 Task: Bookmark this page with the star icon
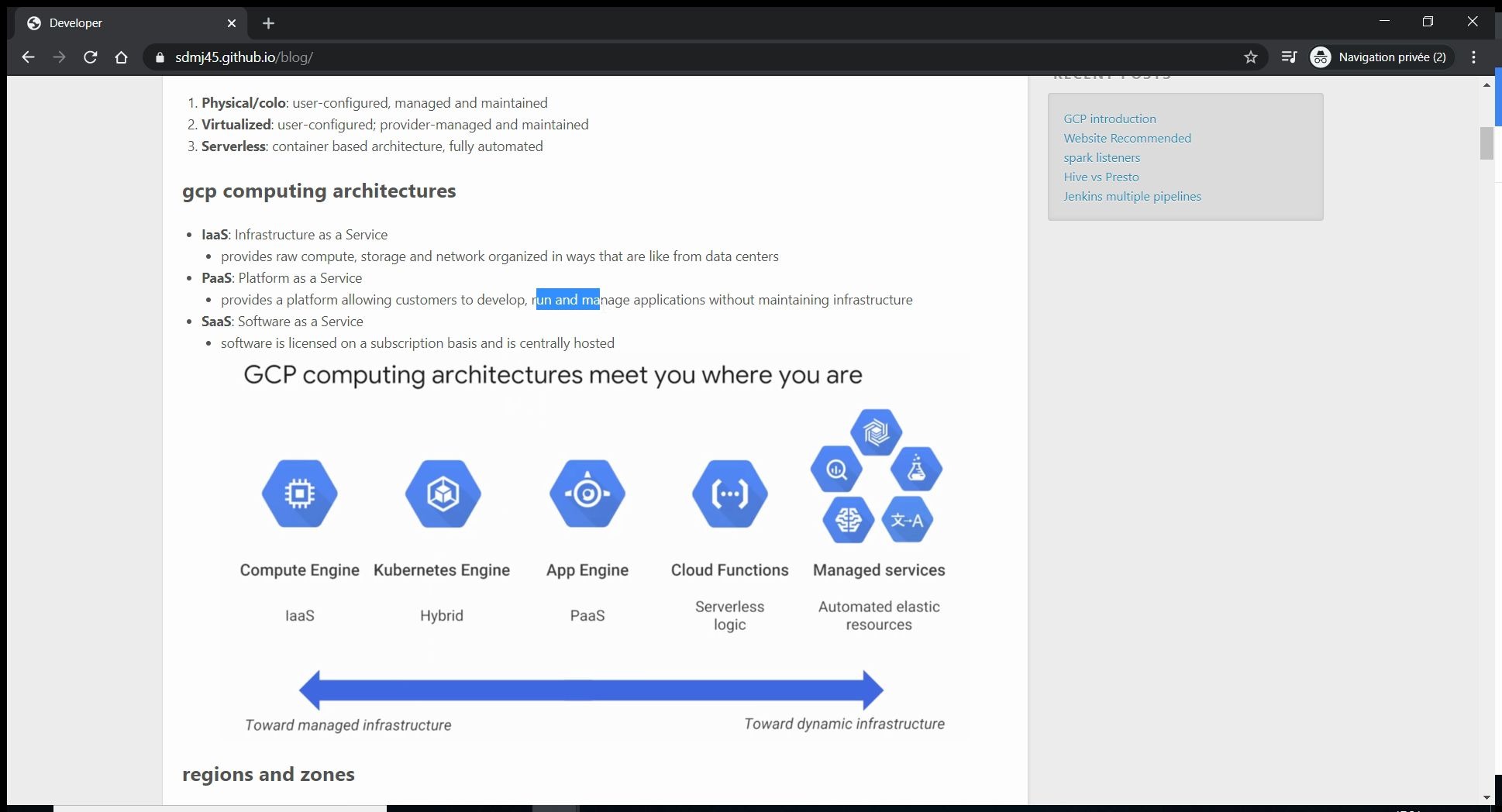(1250, 57)
